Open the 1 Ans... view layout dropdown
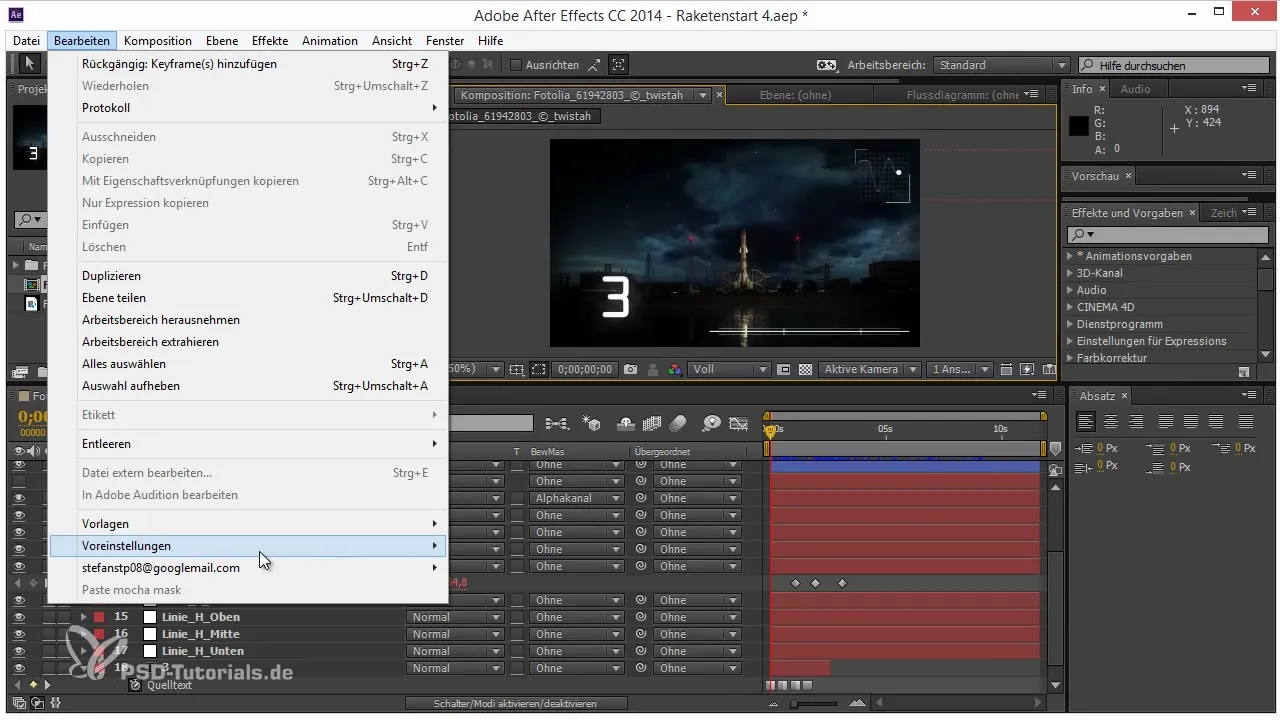This screenshot has width=1280, height=720. [x=959, y=369]
